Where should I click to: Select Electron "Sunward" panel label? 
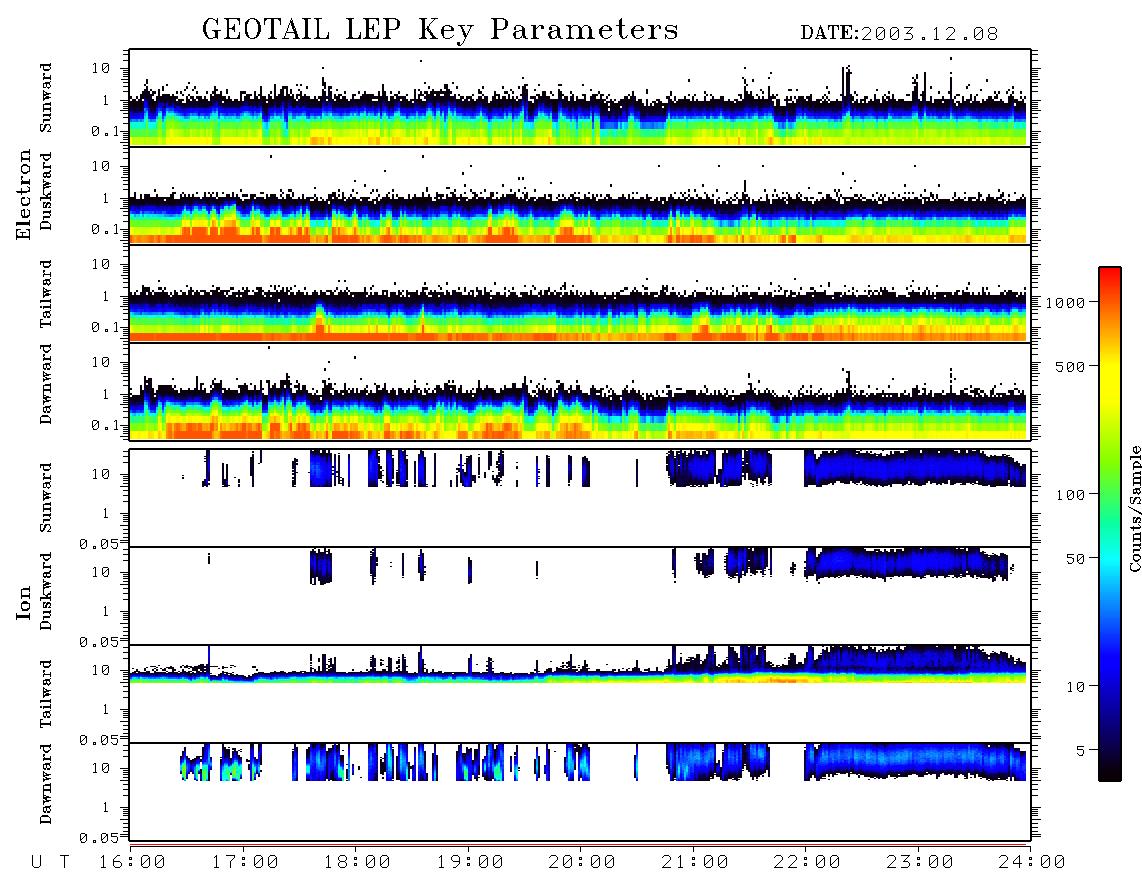pos(46,98)
